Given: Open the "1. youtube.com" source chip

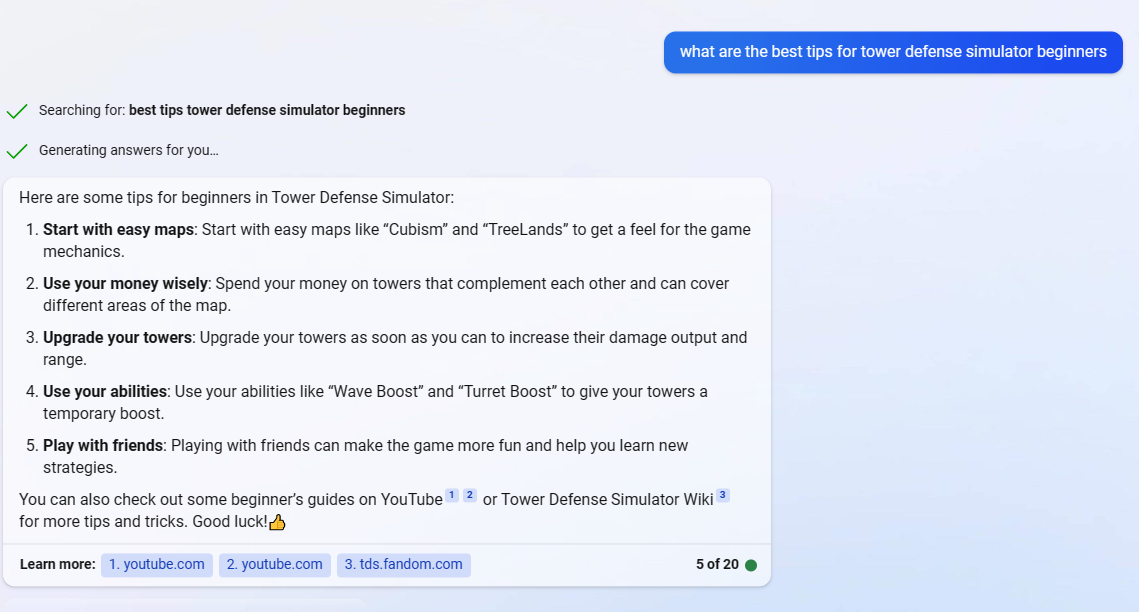Looking at the screenshot, I should click(x=156, y=564).
